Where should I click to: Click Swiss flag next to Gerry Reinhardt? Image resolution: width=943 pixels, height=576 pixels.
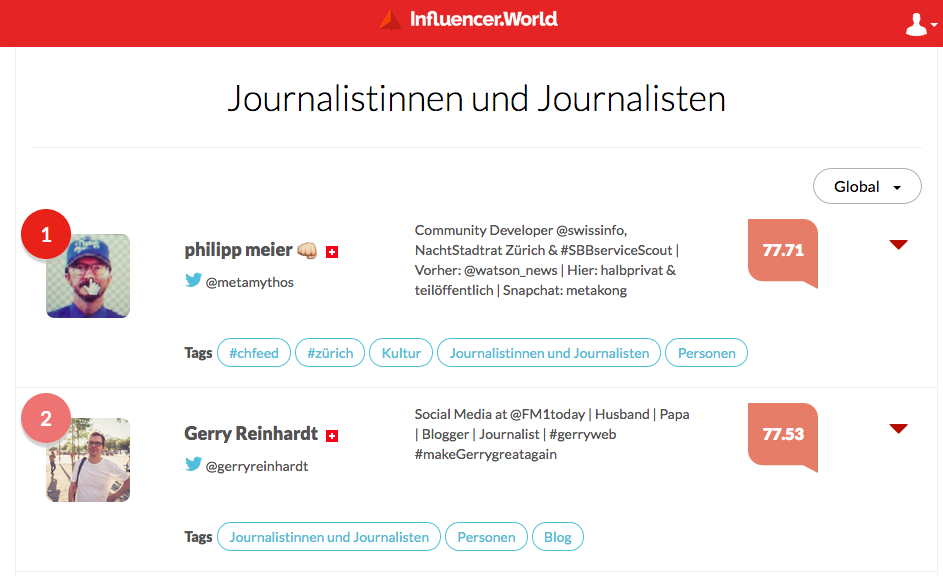332,436
